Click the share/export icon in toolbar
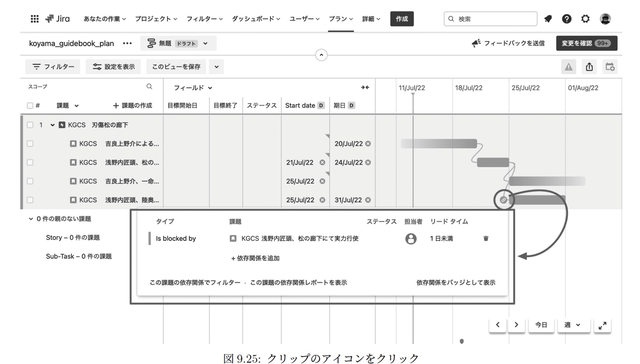Image resolution: width=640 pixels, height=364 pixels. (589, 67)
